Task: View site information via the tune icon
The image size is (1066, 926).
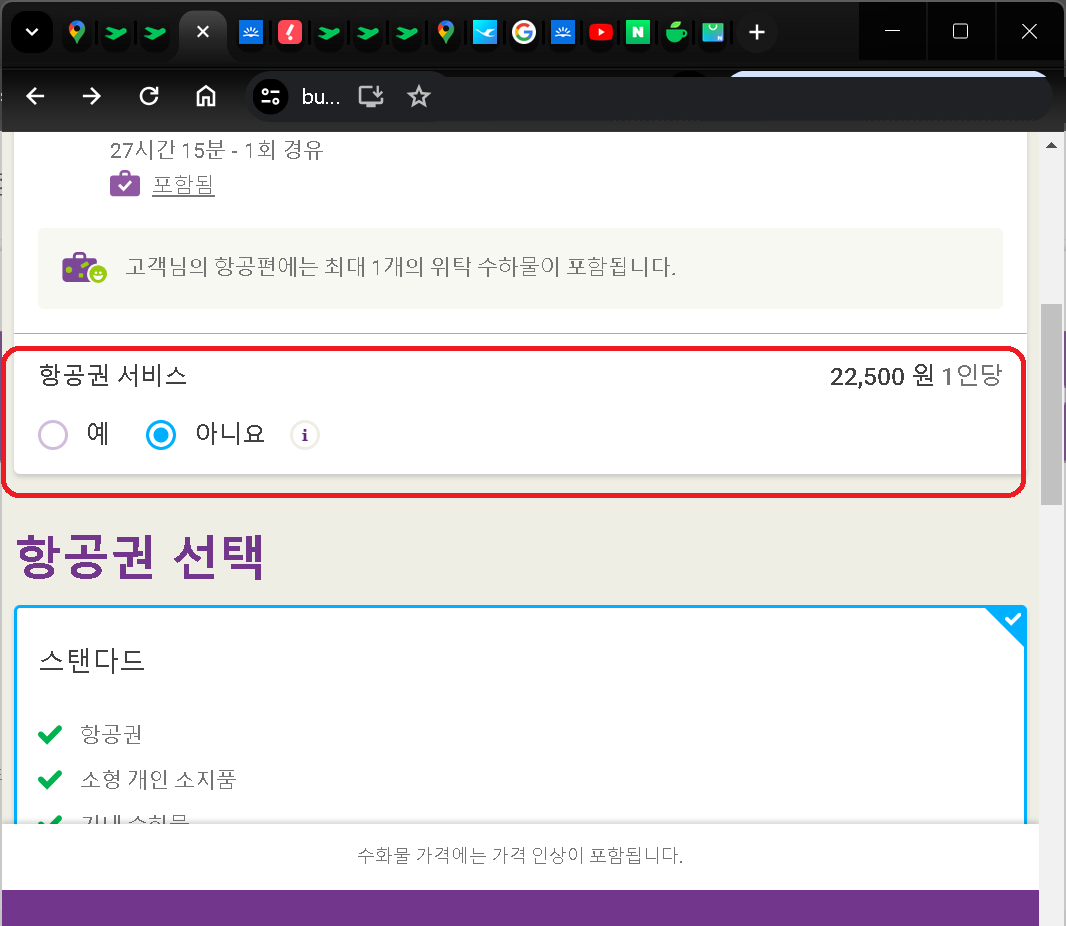Action: pyautogui.click(x=271, y=97)
